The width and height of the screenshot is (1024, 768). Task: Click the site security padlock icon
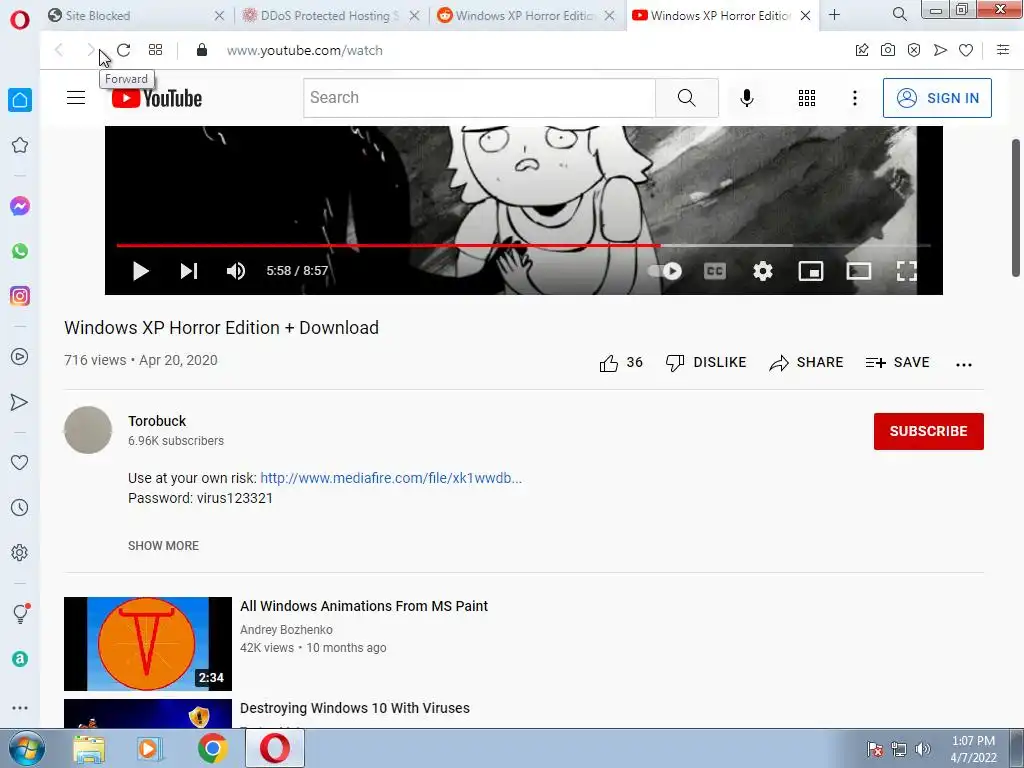click(x=202, y=50)
